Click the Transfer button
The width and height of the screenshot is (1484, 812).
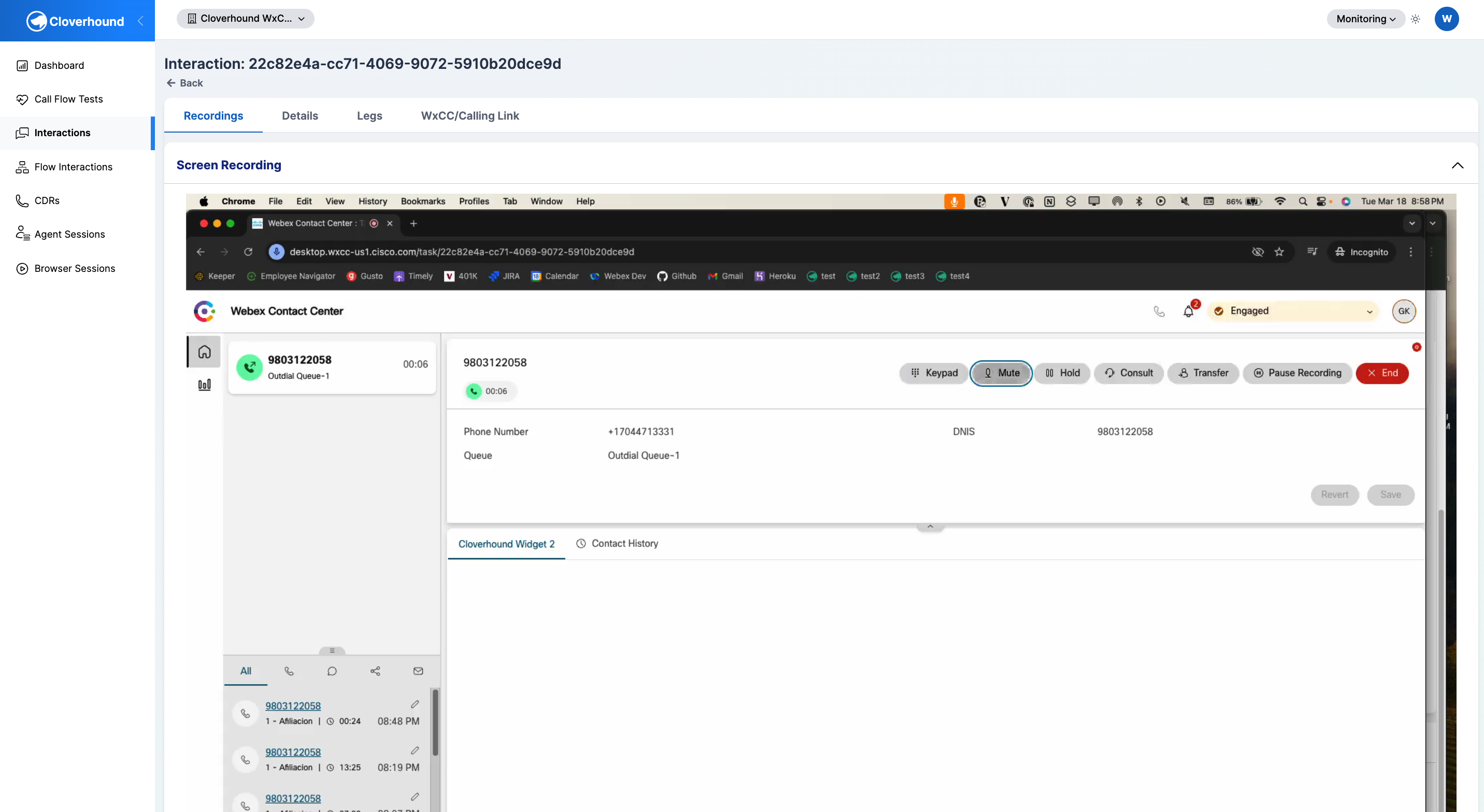click(1203, 373)
